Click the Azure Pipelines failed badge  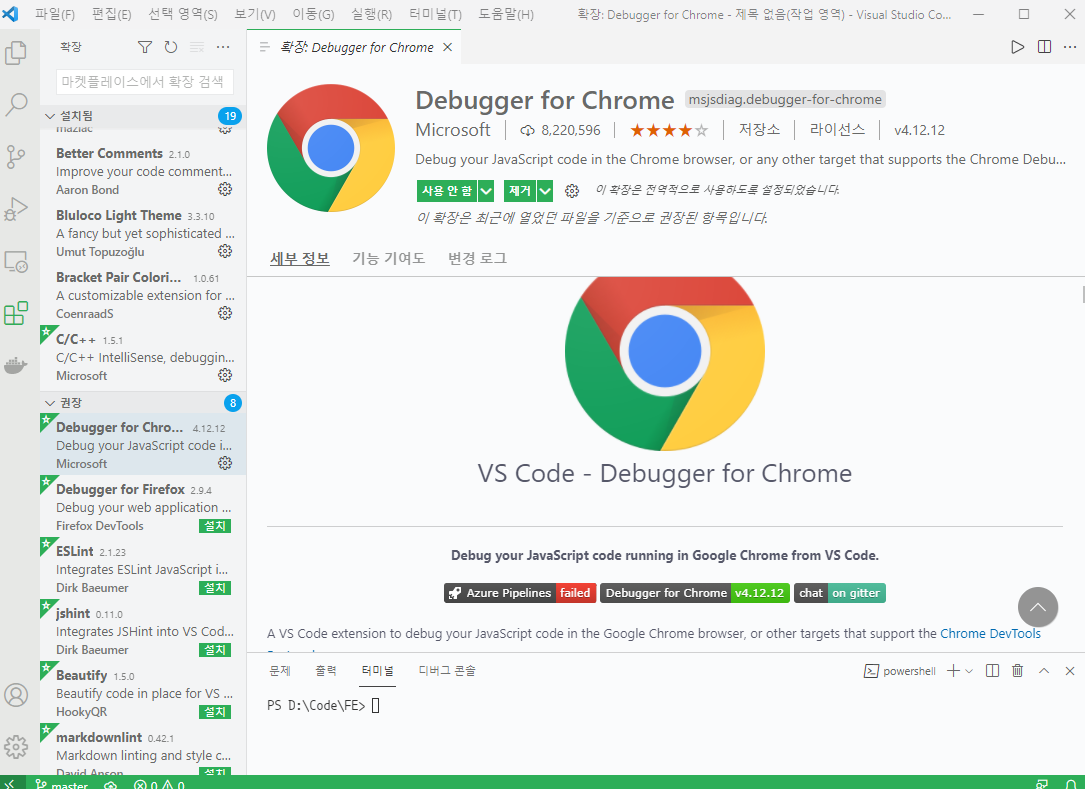(x=520, y=593)
